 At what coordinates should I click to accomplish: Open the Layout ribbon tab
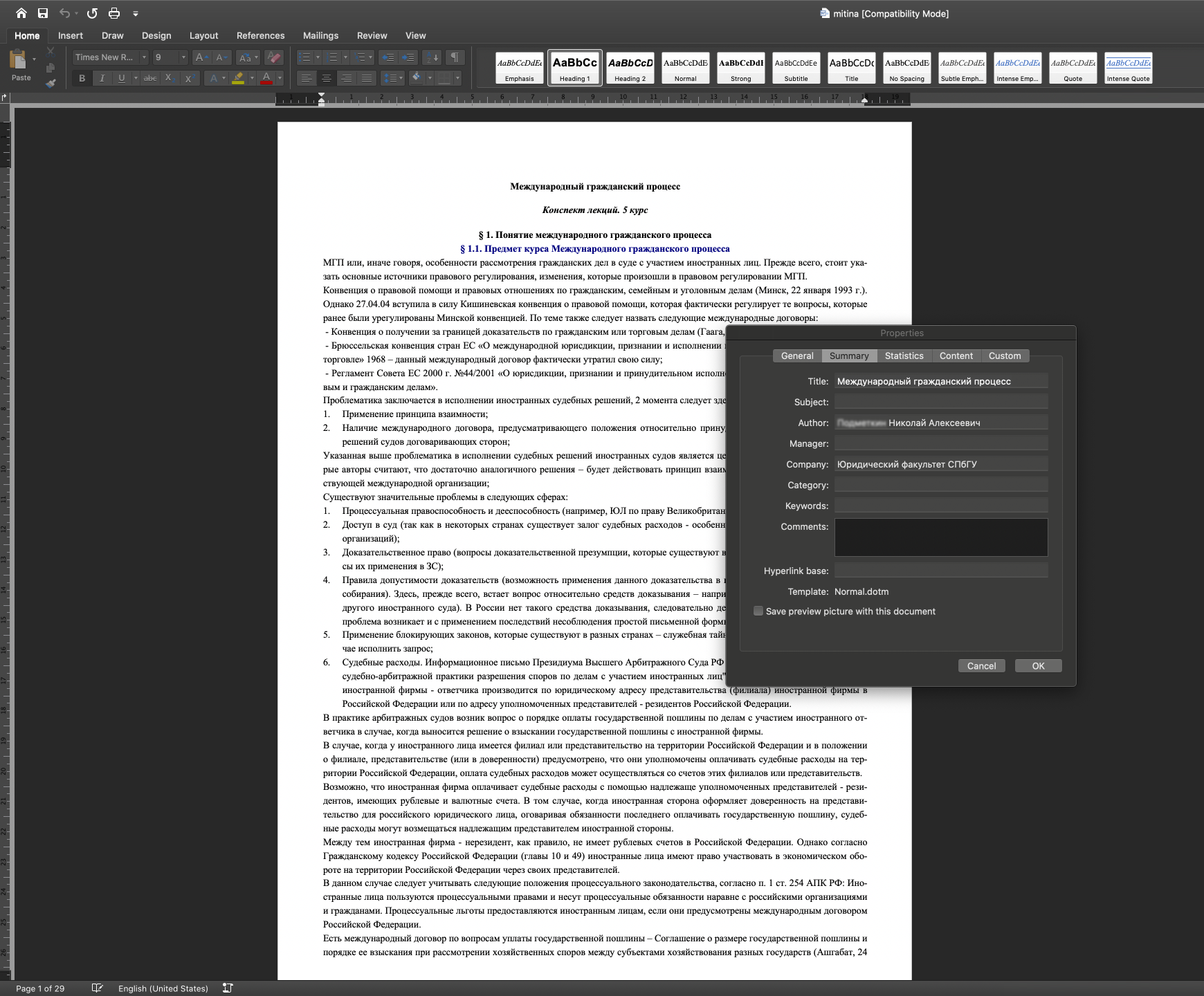(203, 35)
